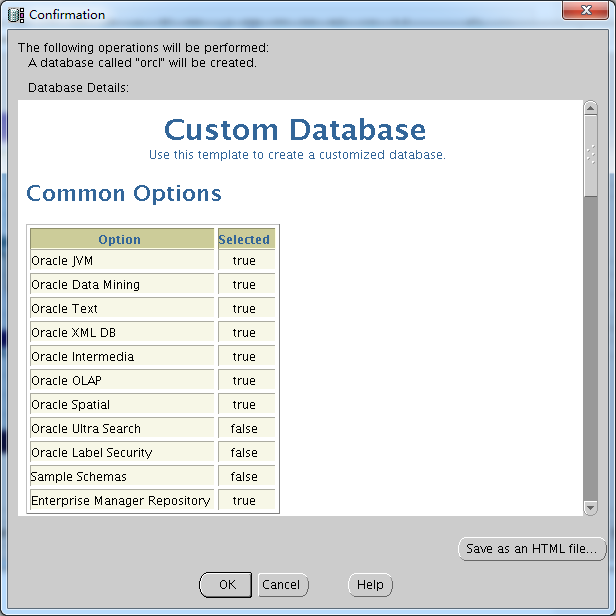616x616 pixels.
Task: Click the Common Options heading
Action: click(124, 193)
